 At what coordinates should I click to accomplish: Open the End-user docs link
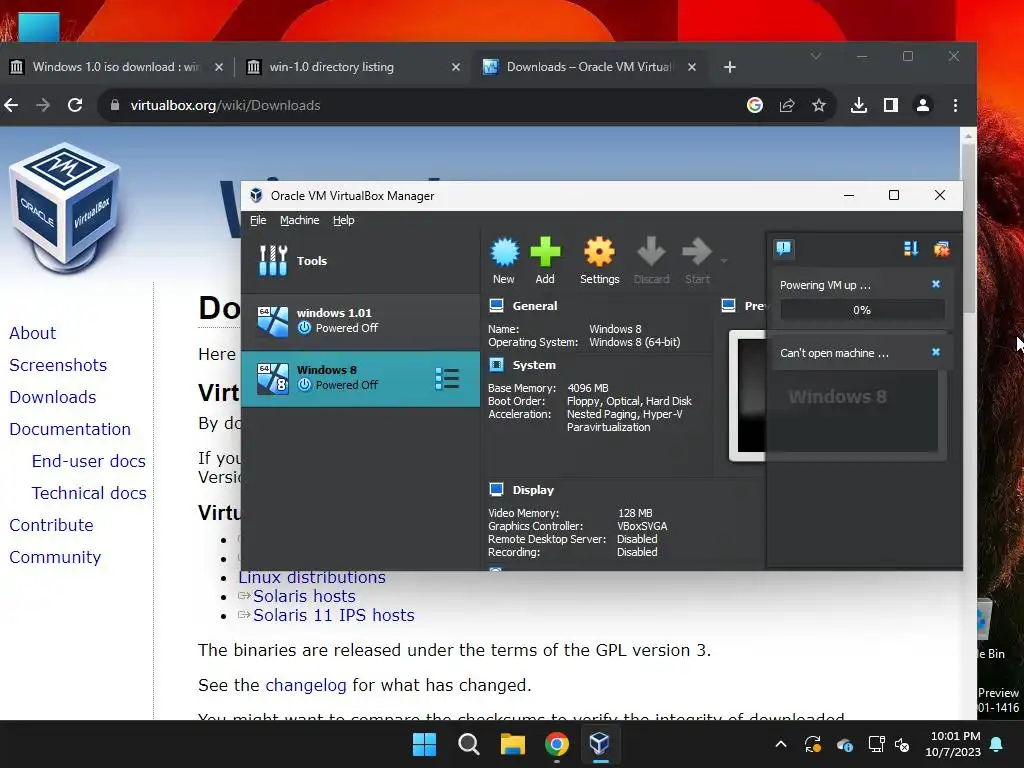pyautogui.click(x=89, y=461)
